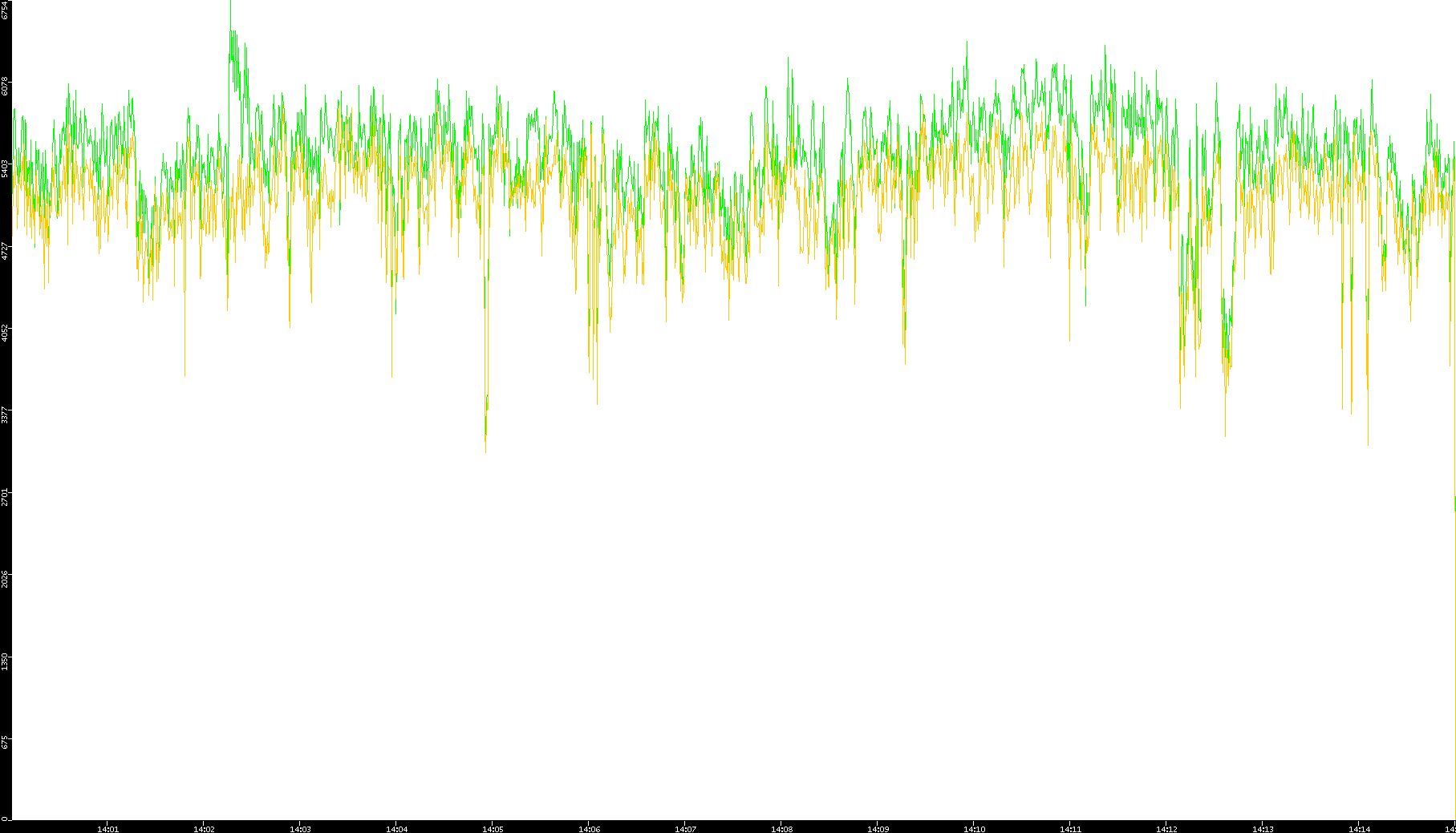
Task: Click the 14:03 time axis label
Action: (300, 828)
